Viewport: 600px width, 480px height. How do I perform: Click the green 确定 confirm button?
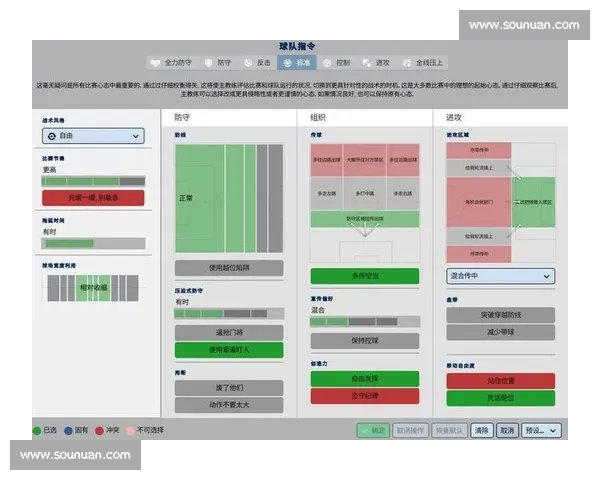click(x=373, y=431)
